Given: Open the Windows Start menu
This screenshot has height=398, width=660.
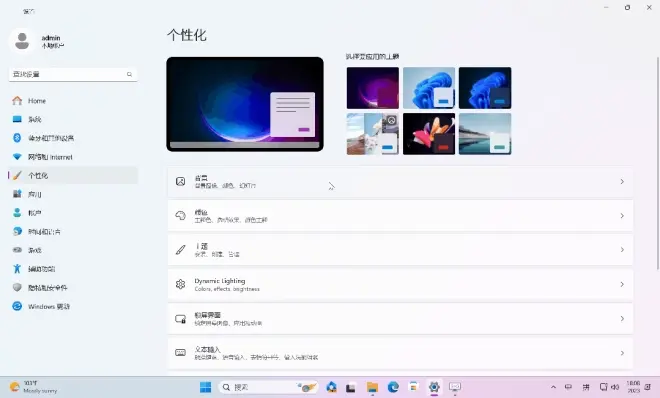Looking at the screenshot, I should pos(205,387).
